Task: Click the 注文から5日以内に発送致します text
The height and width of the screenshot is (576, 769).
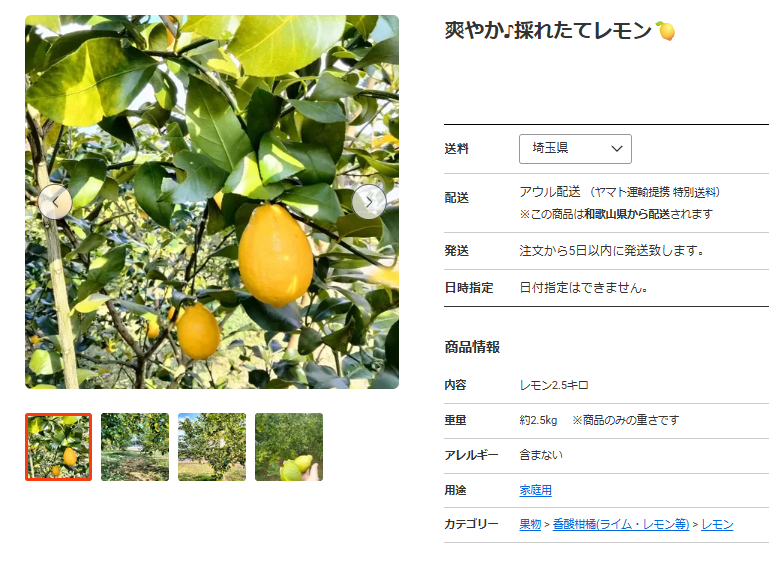Action: 611,251
